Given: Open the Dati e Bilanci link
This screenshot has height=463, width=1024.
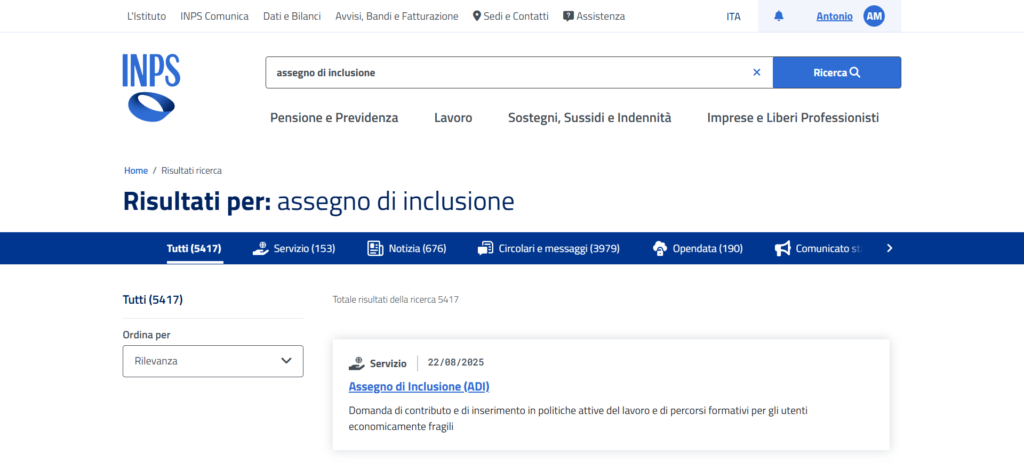Looking at the screenshot, I should click(292, 16).
